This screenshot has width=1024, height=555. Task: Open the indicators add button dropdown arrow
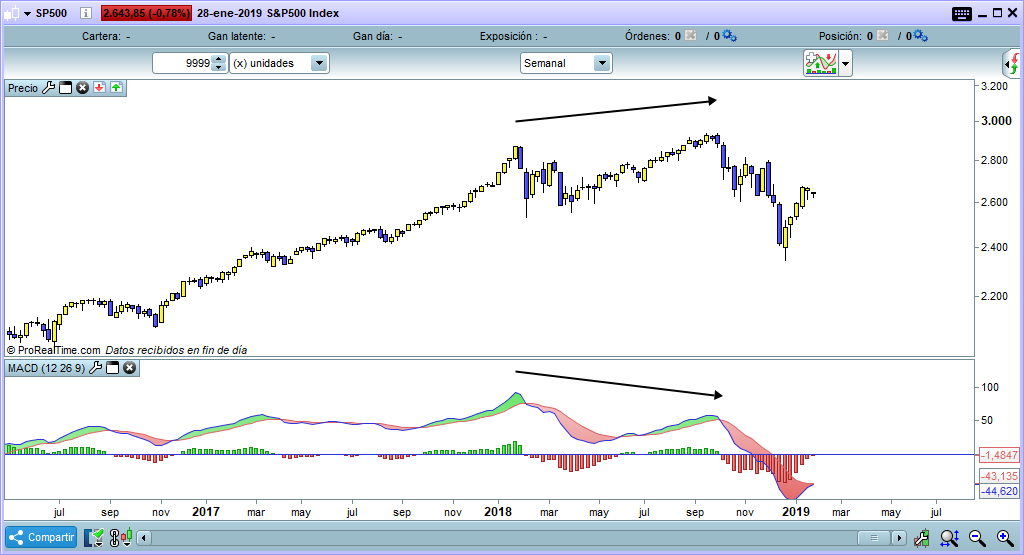click(846, 64)
